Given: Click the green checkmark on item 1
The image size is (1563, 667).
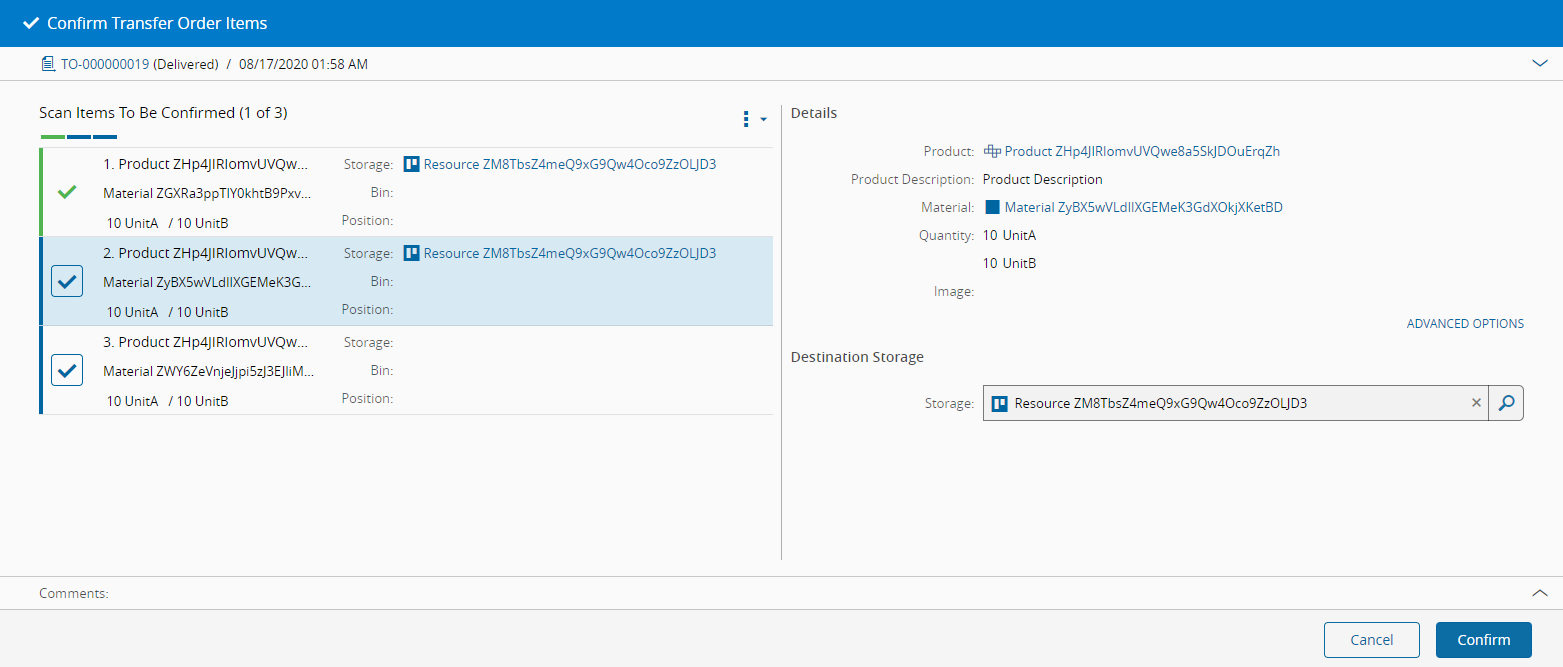Looking at the screenshot, I should pos(67,192).
